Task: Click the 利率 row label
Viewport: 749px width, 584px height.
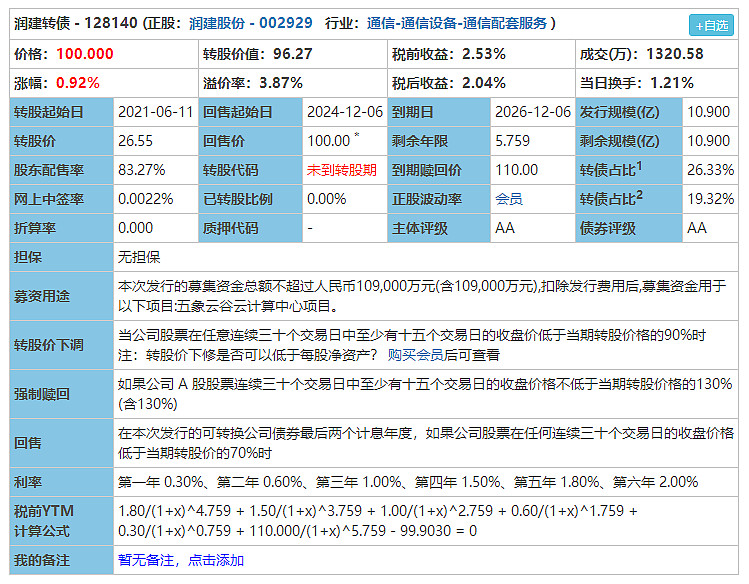Action: (x=61, y=482)
